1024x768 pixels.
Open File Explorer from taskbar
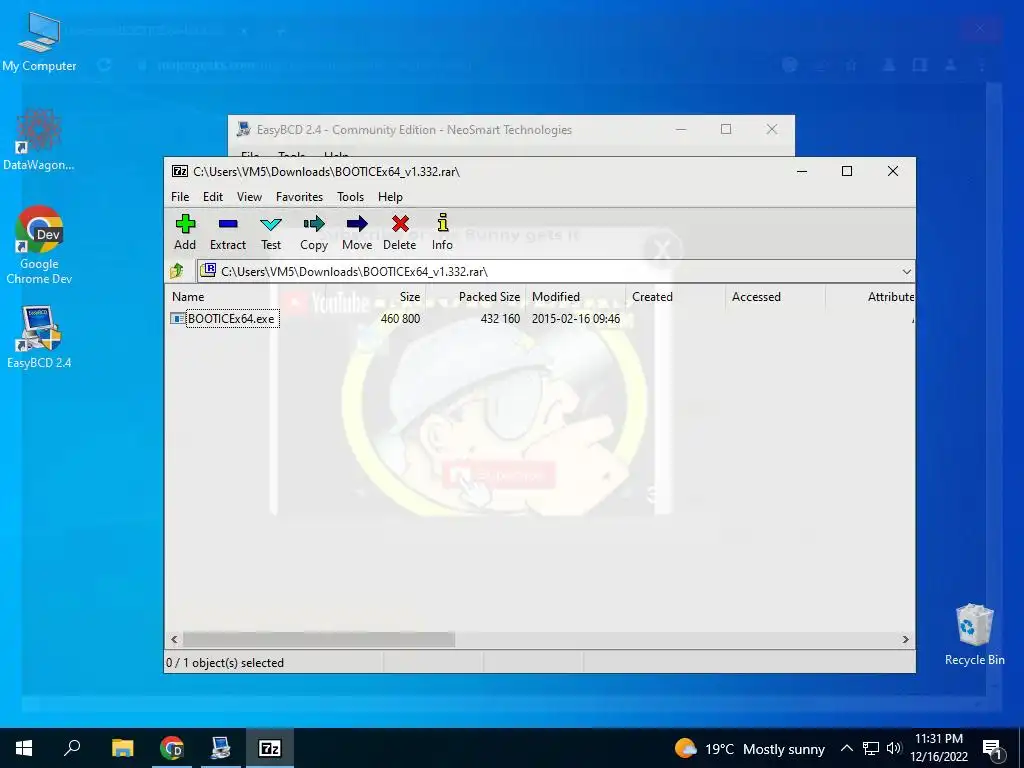pyautogui.click(x=122, y=748)
